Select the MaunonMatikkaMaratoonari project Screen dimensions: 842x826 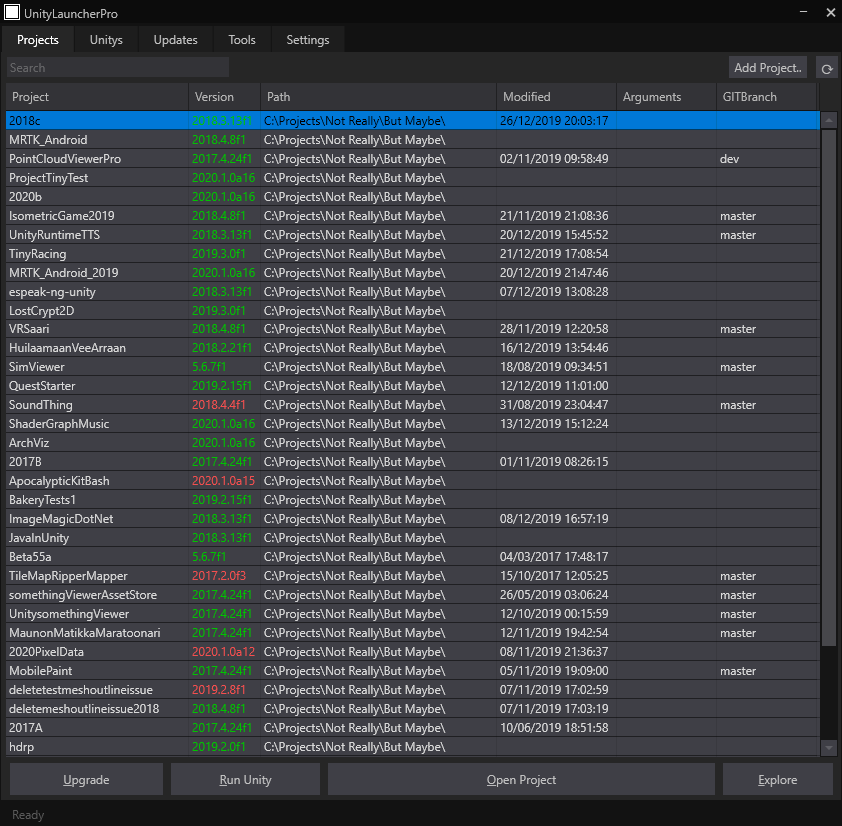412,633
